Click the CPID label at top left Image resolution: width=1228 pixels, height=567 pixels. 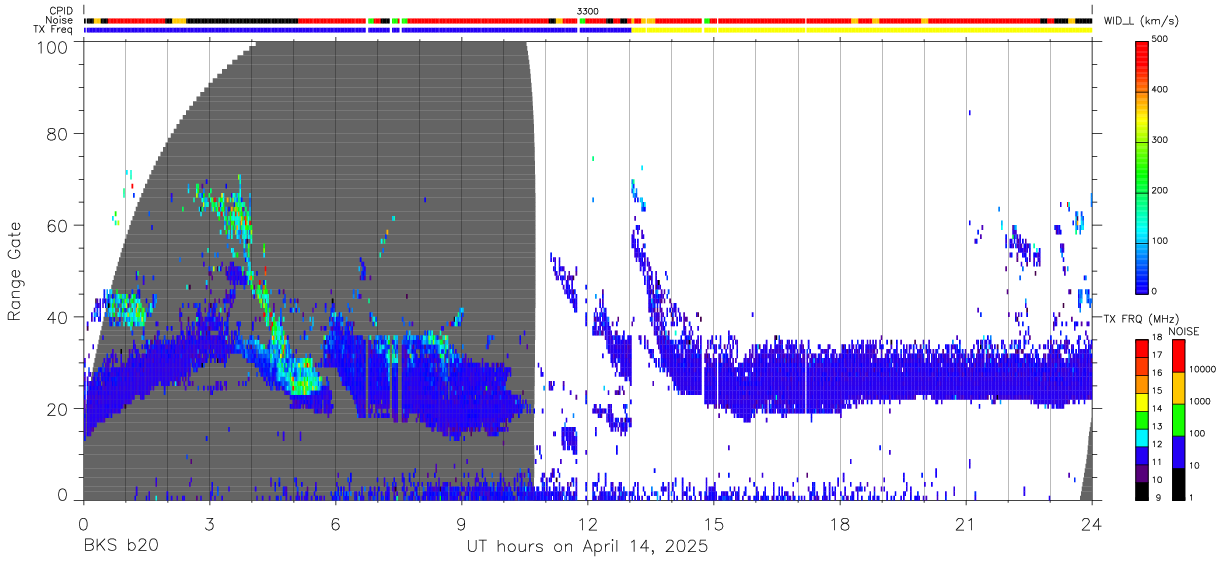61,11
